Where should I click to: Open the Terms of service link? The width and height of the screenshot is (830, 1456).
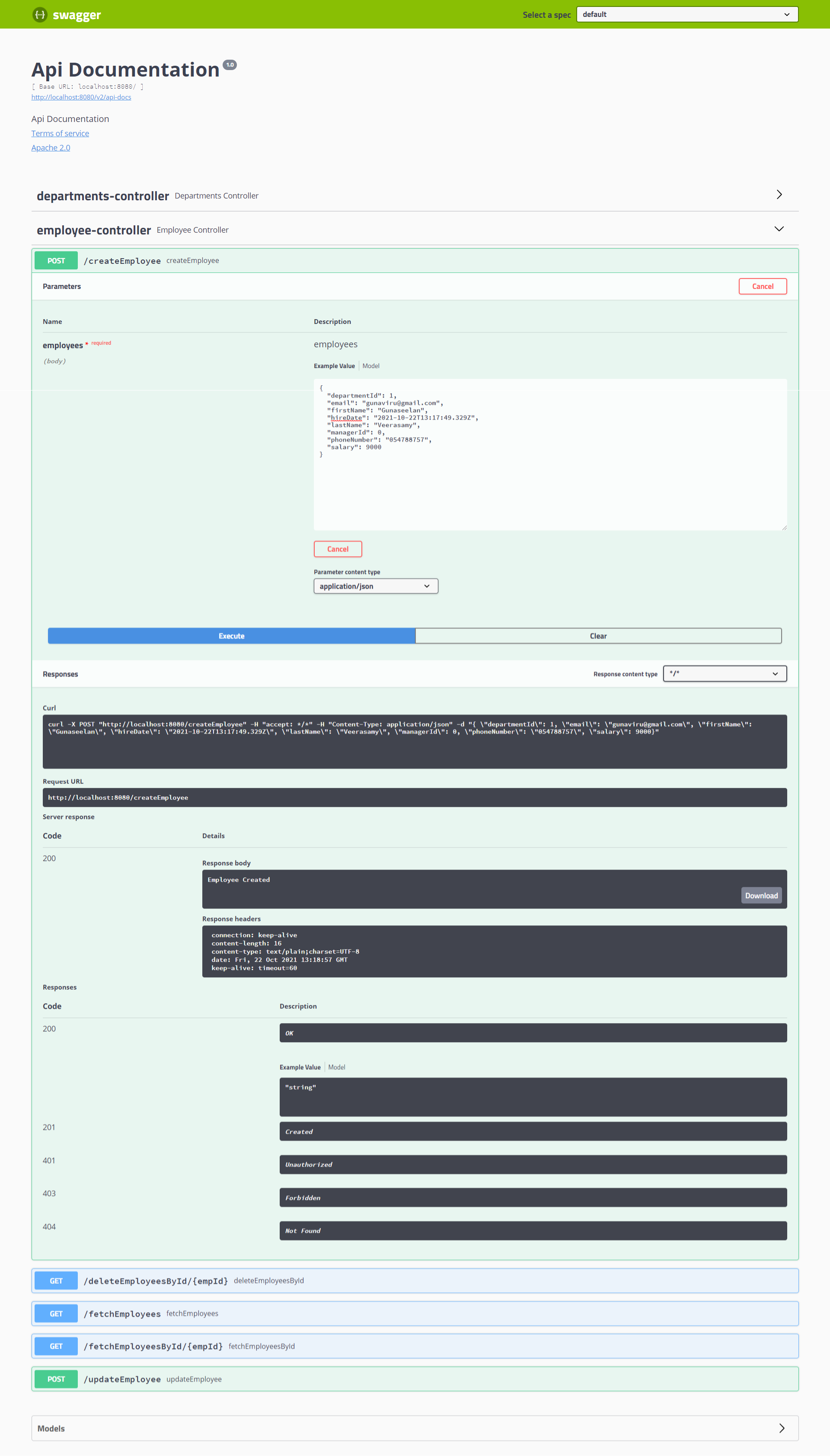point(60,133)
